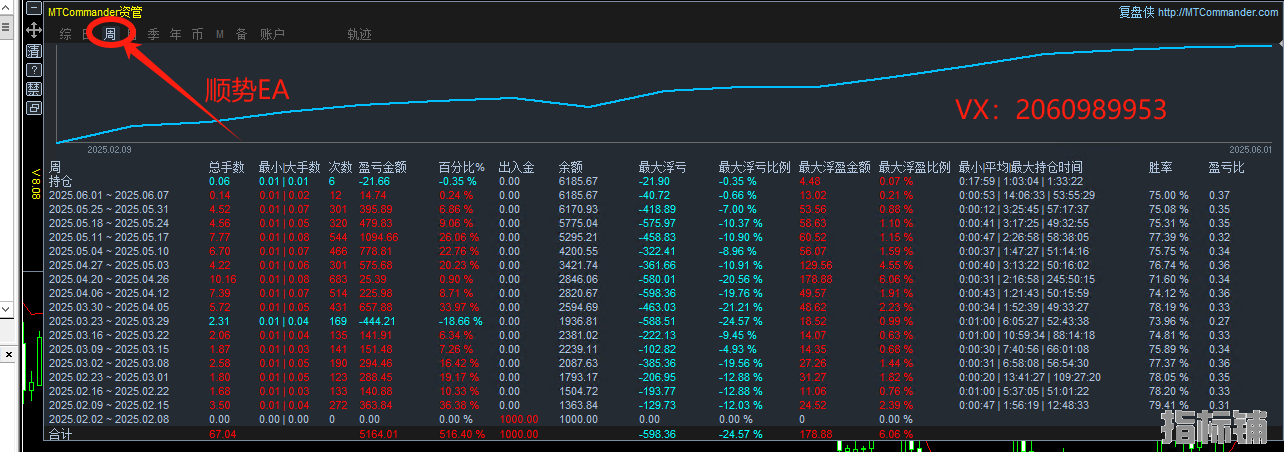This screenshot has width=1284, height=452.
Task: Click the 禁 disable icon in sidebar
Action: [x=34, y=88]
